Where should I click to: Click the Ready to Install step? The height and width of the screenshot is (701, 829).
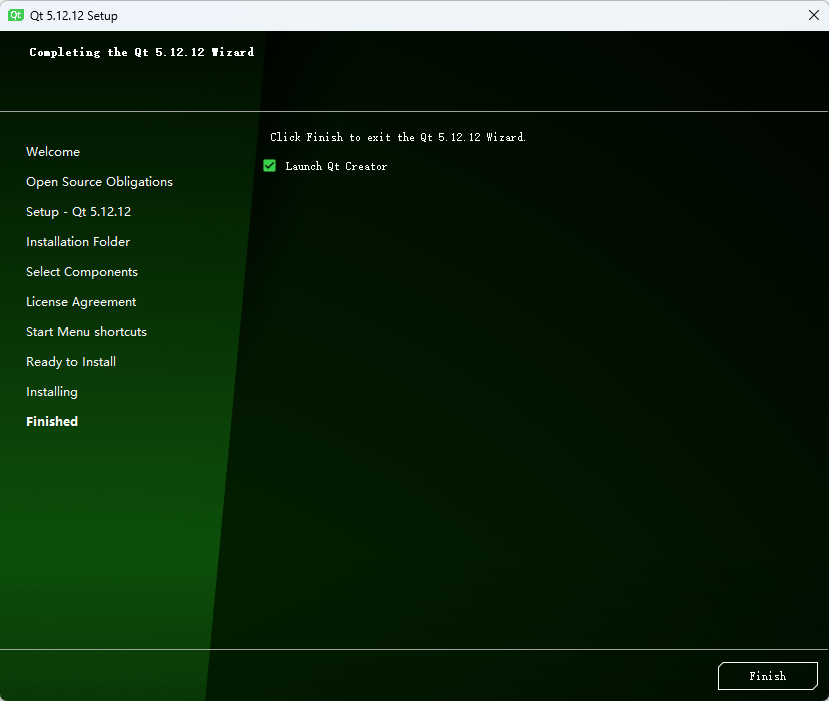pos(71,362)
